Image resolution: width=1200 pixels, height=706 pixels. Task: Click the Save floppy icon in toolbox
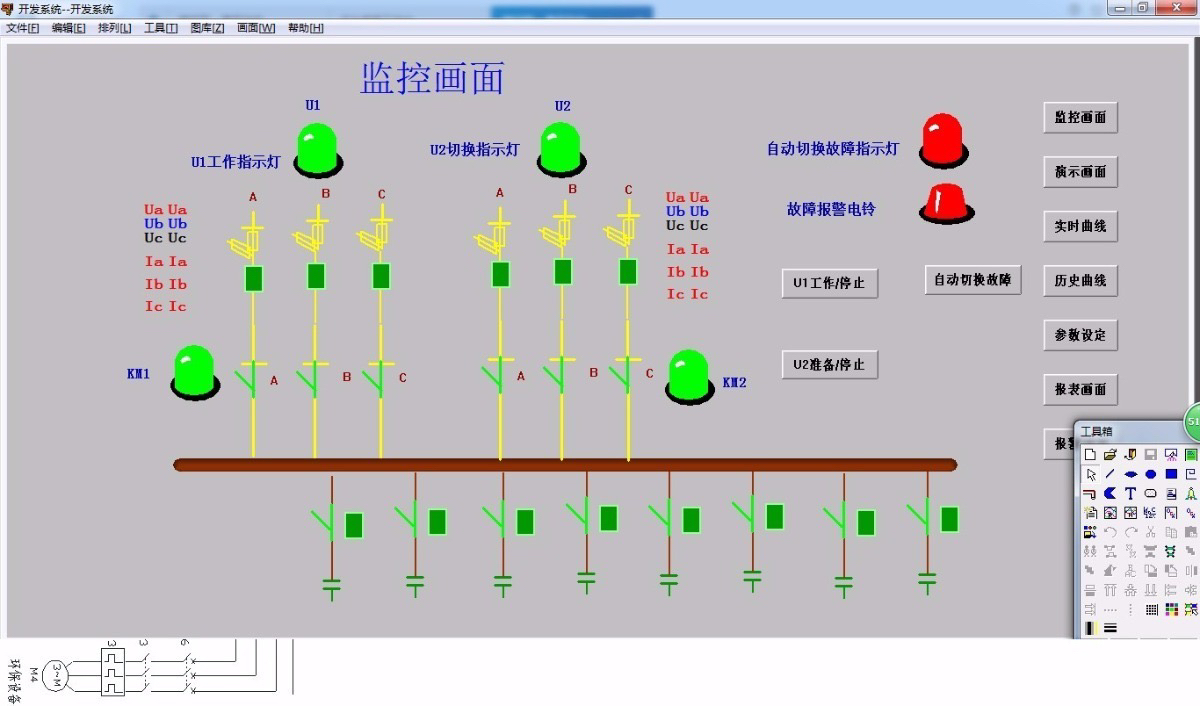(x=1151, y=454)
